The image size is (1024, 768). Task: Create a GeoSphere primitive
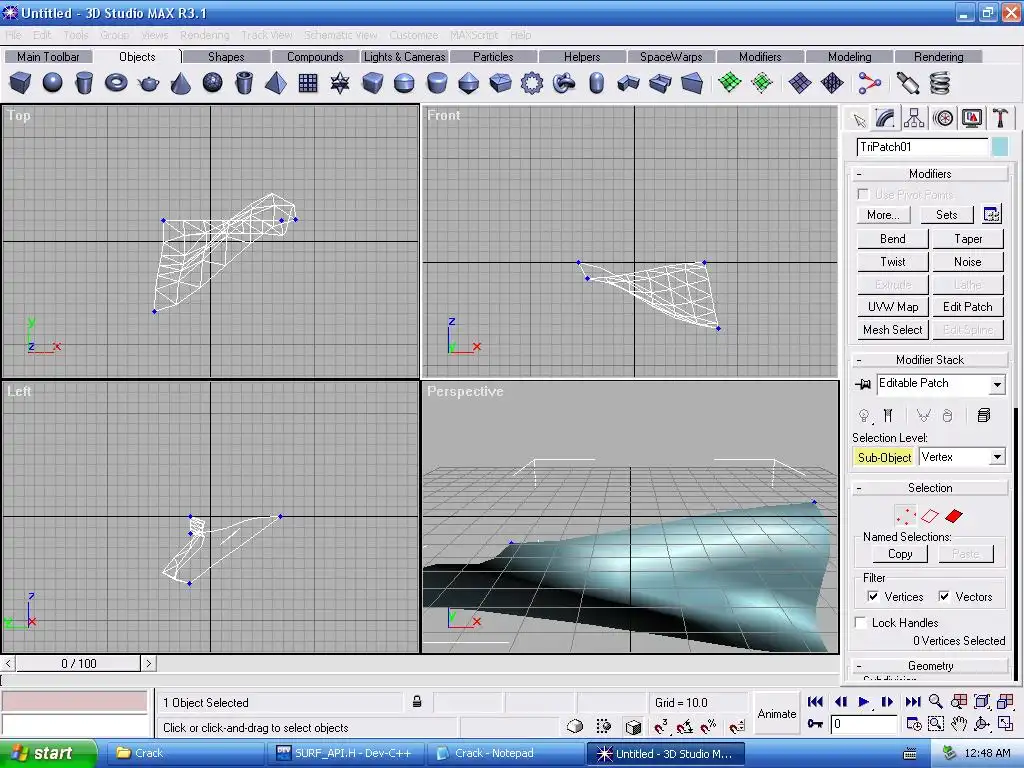pos(212,83)
